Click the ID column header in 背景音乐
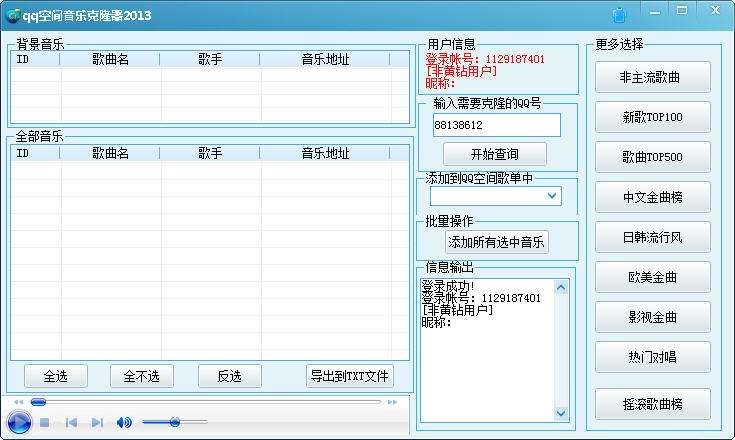This screenshot has height=440, width=735. 36,60
